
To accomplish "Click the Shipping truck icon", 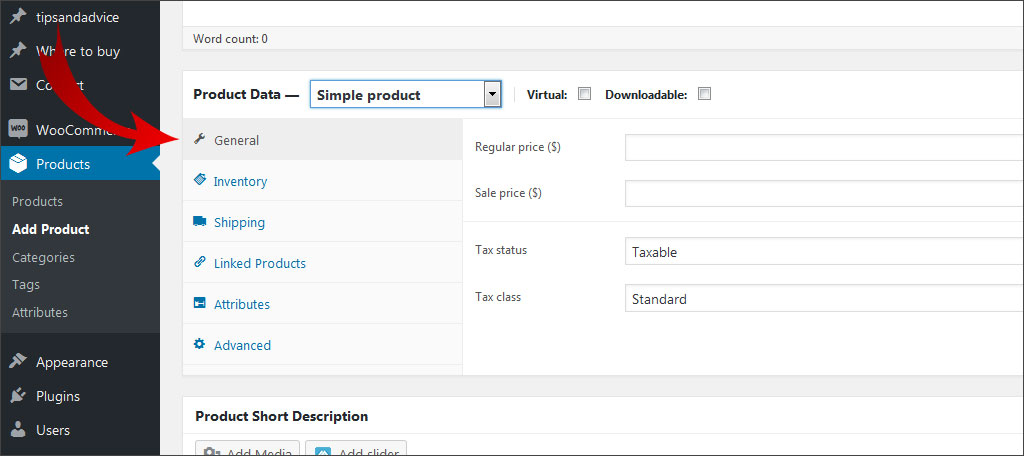I will click(x=199, y=222).
